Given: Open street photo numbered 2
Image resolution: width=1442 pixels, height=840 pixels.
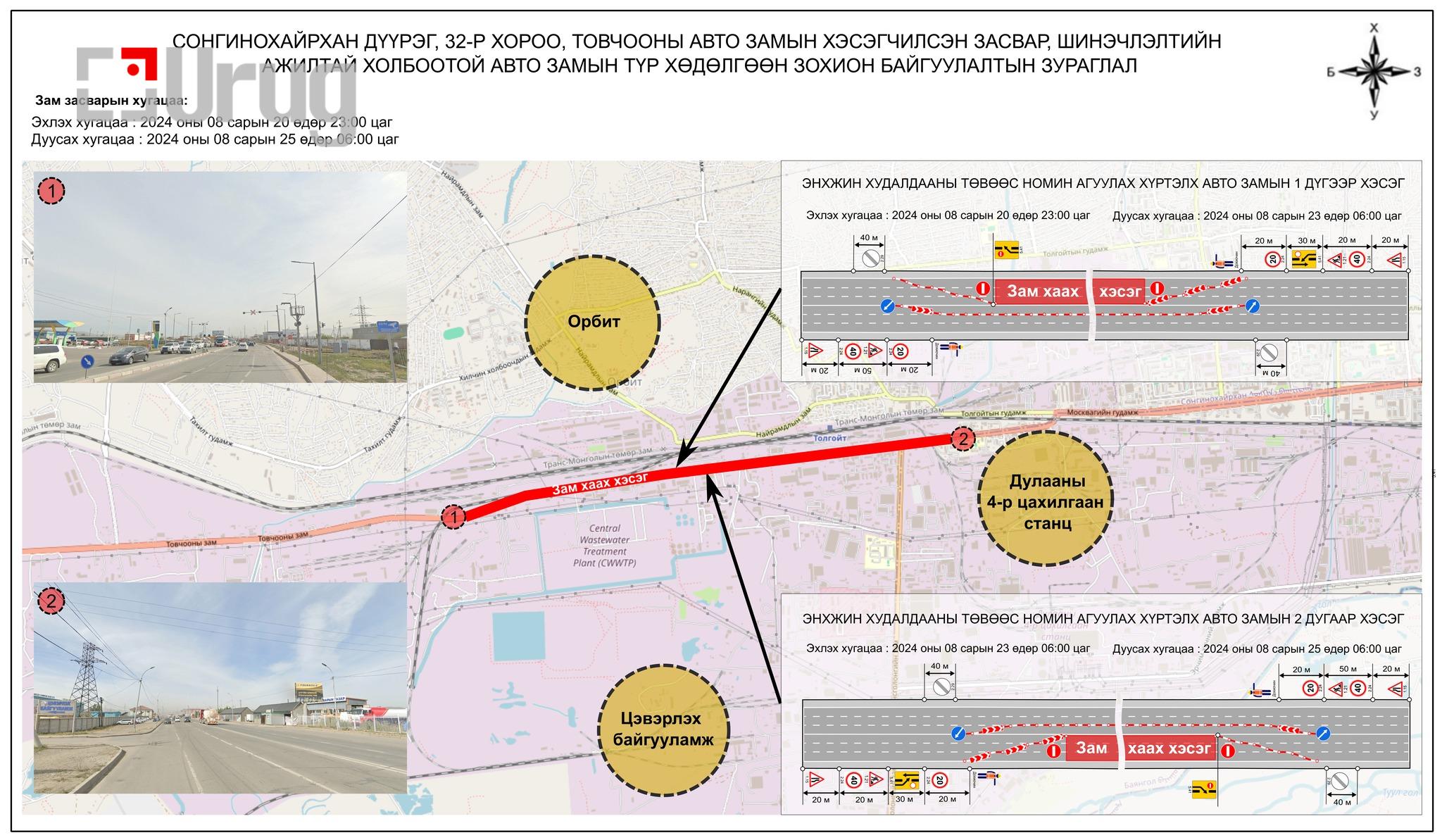Looking at the screenshot, I should [x=220, y=687].
